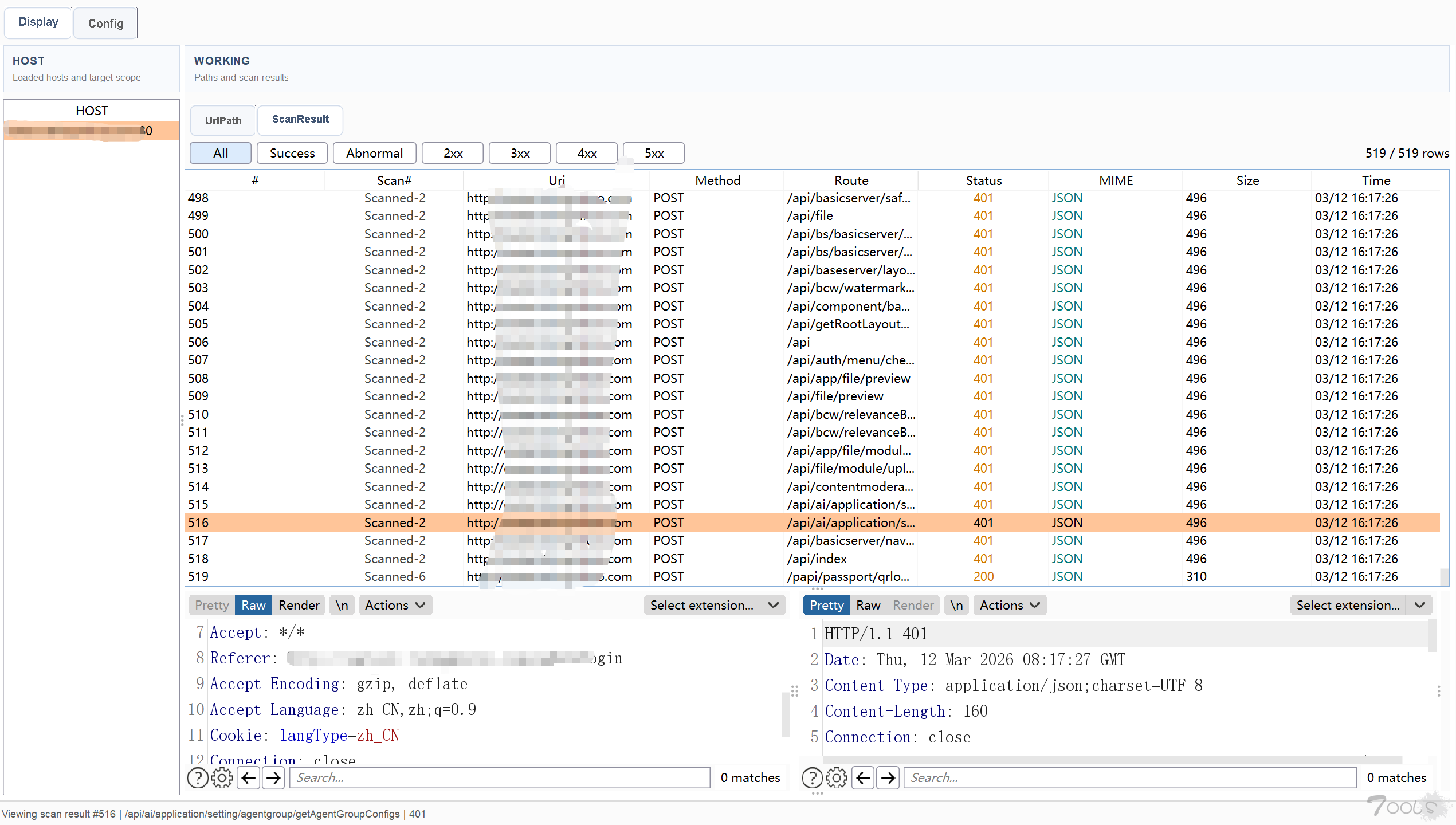Image resolution: width=1456 pixels, height=825 pixels.
Task: Open request panel Actions dropdown
Action: point(395,605)
